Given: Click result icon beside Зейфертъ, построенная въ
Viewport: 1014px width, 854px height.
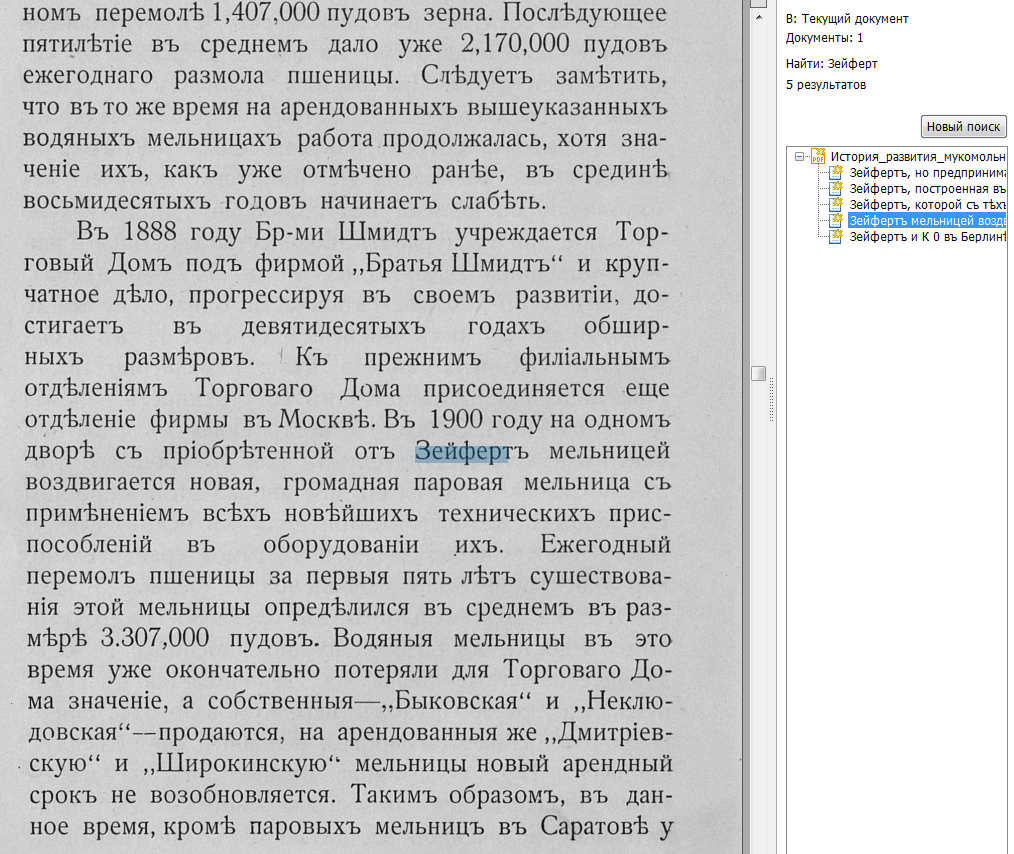Looking at the screenshot, I should coord(836,188).
